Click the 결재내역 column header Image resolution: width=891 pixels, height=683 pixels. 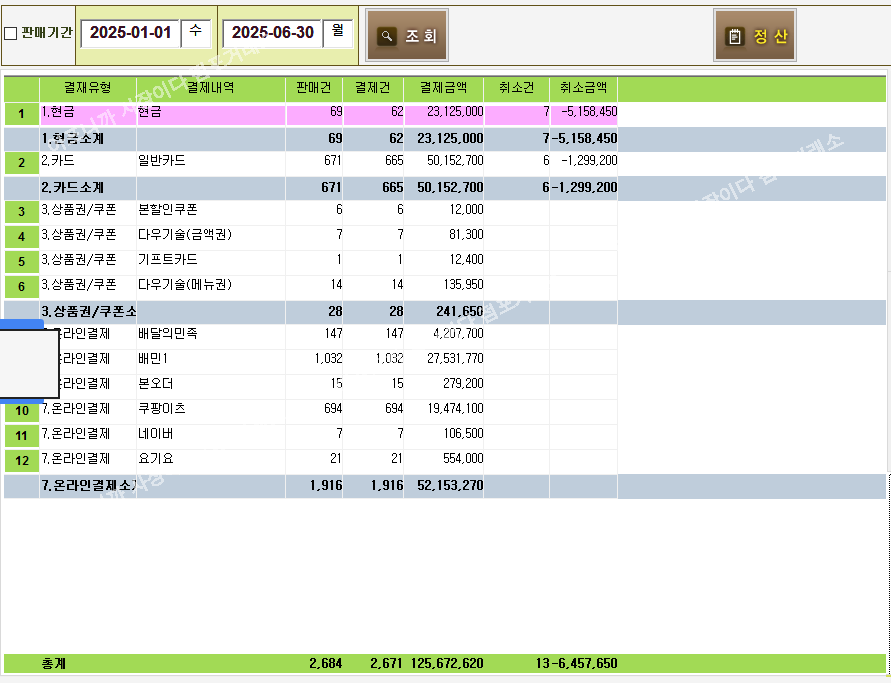[x=210, y=88]
